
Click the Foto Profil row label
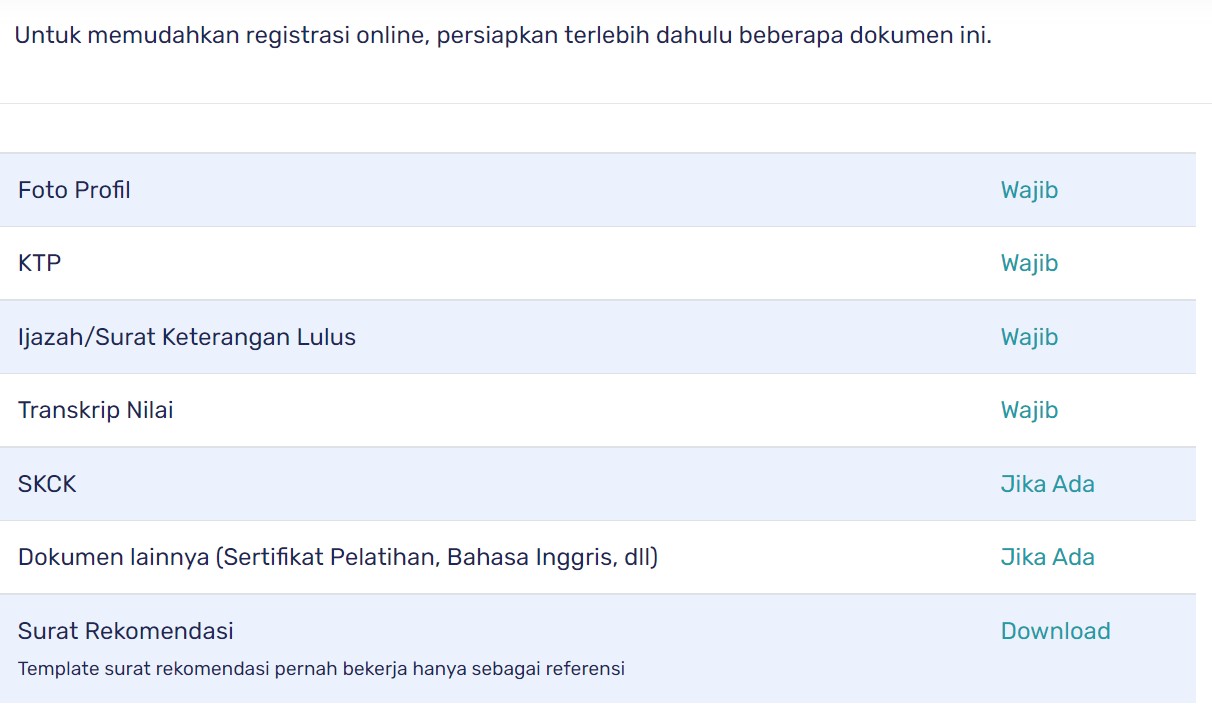coord(74,190)
